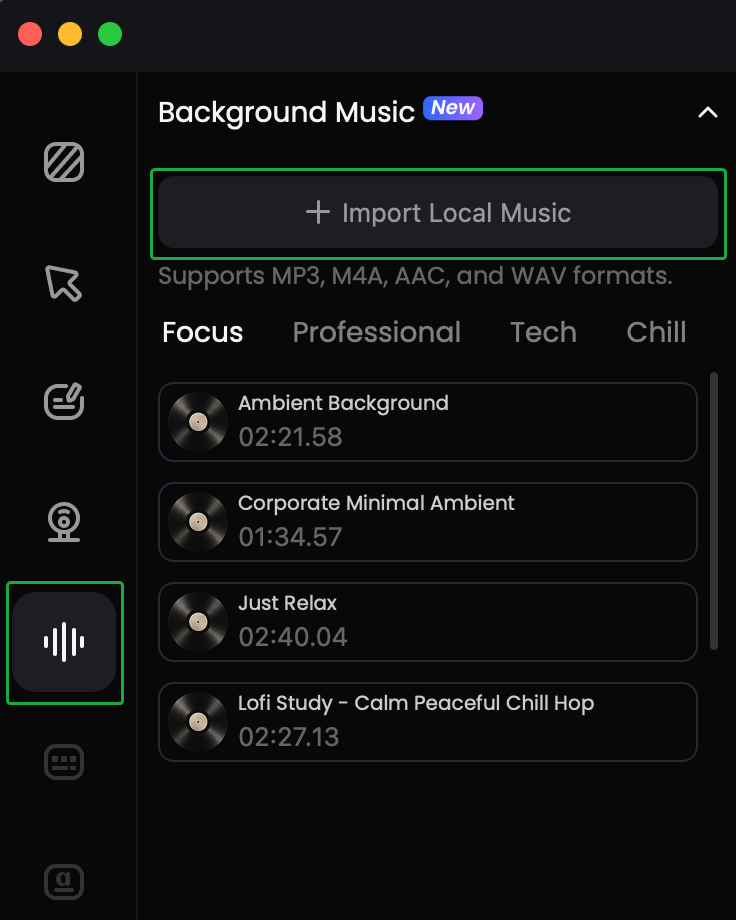
Task: Select the cursor settings sidebar icon
Action: tap(63, 283)
